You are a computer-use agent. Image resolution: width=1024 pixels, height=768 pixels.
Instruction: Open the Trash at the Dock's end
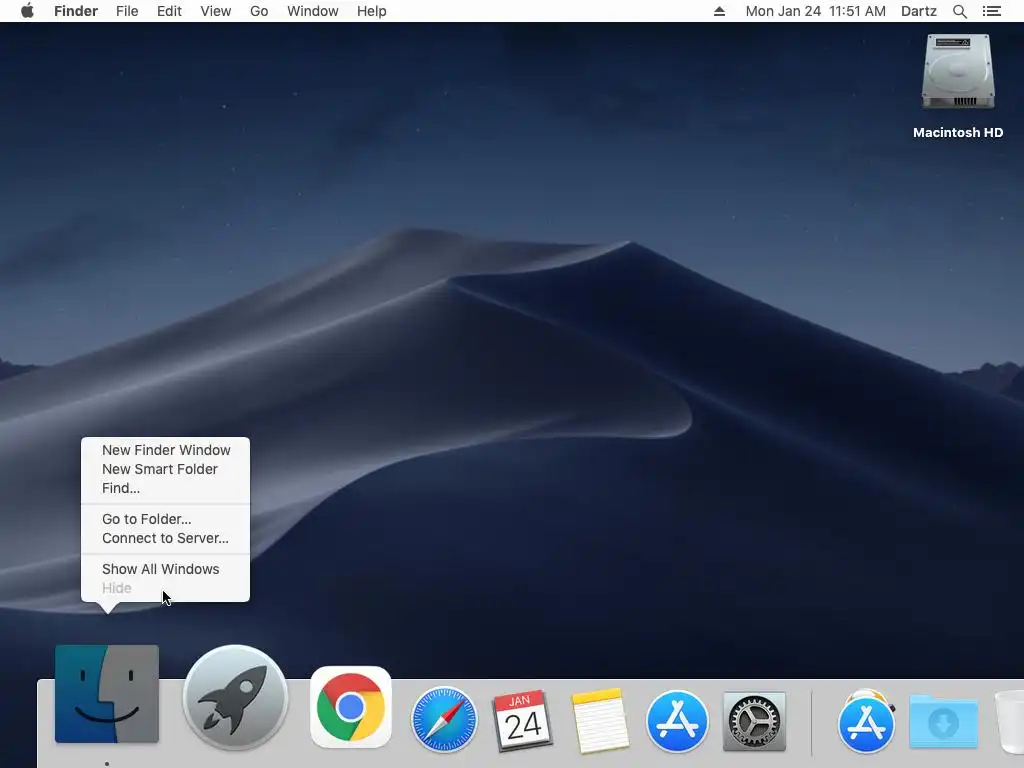point(1010,721)
